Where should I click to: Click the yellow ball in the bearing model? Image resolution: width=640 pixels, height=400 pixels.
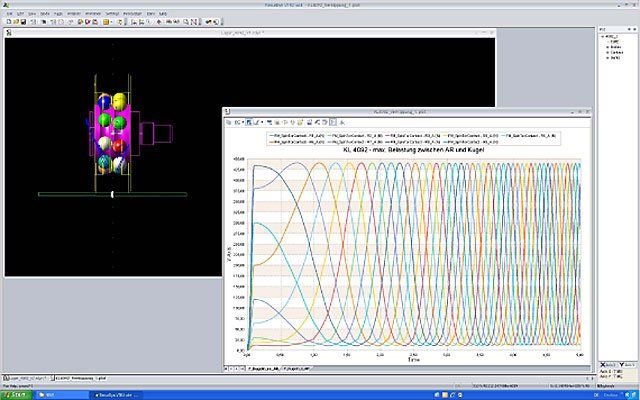(x=118, y=100)
